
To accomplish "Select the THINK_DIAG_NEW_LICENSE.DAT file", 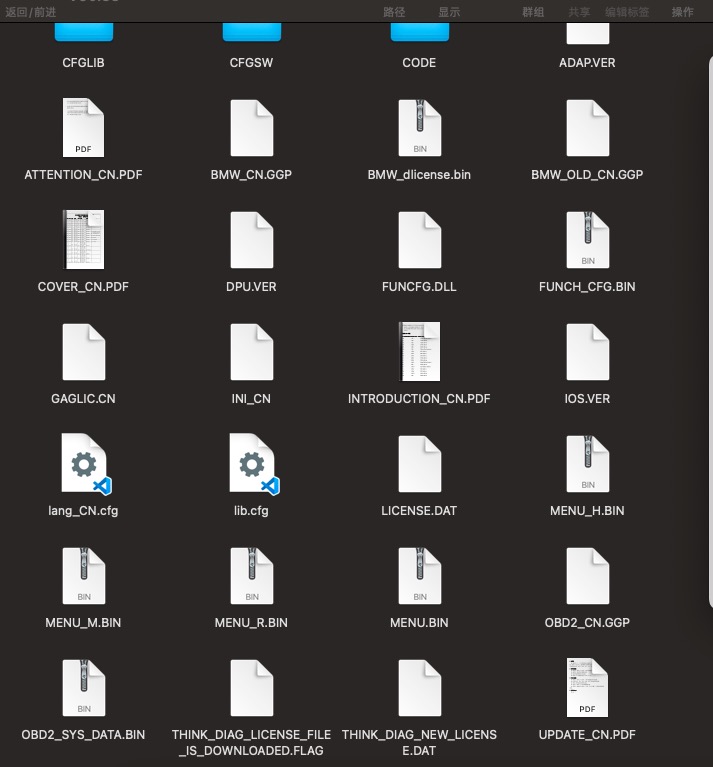I will point(419,687).
